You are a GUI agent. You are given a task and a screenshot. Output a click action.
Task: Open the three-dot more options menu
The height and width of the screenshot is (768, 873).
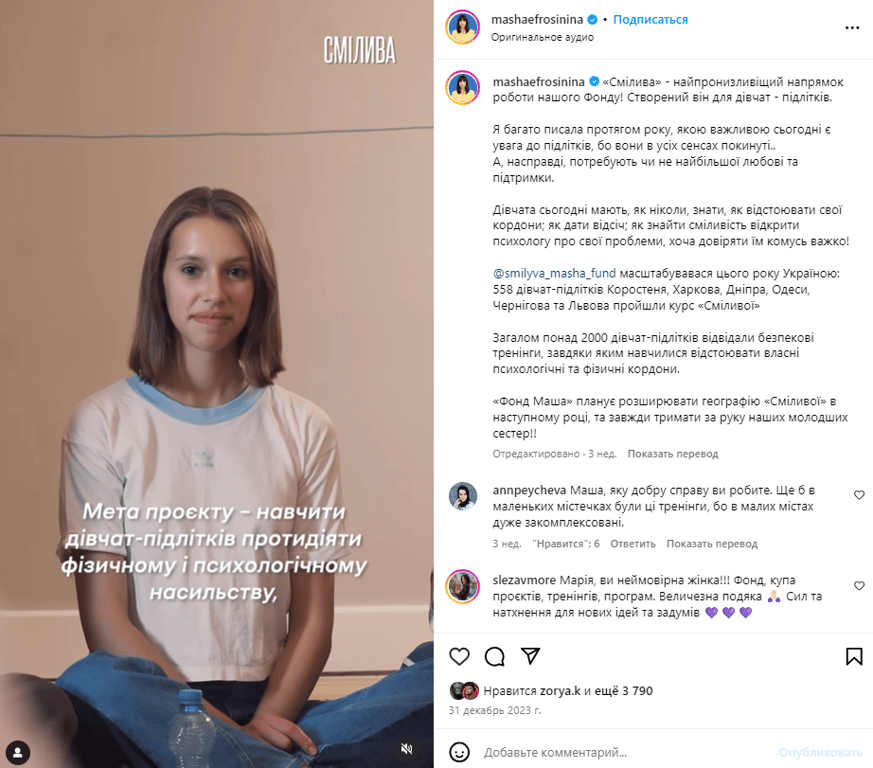coord(852,28)
